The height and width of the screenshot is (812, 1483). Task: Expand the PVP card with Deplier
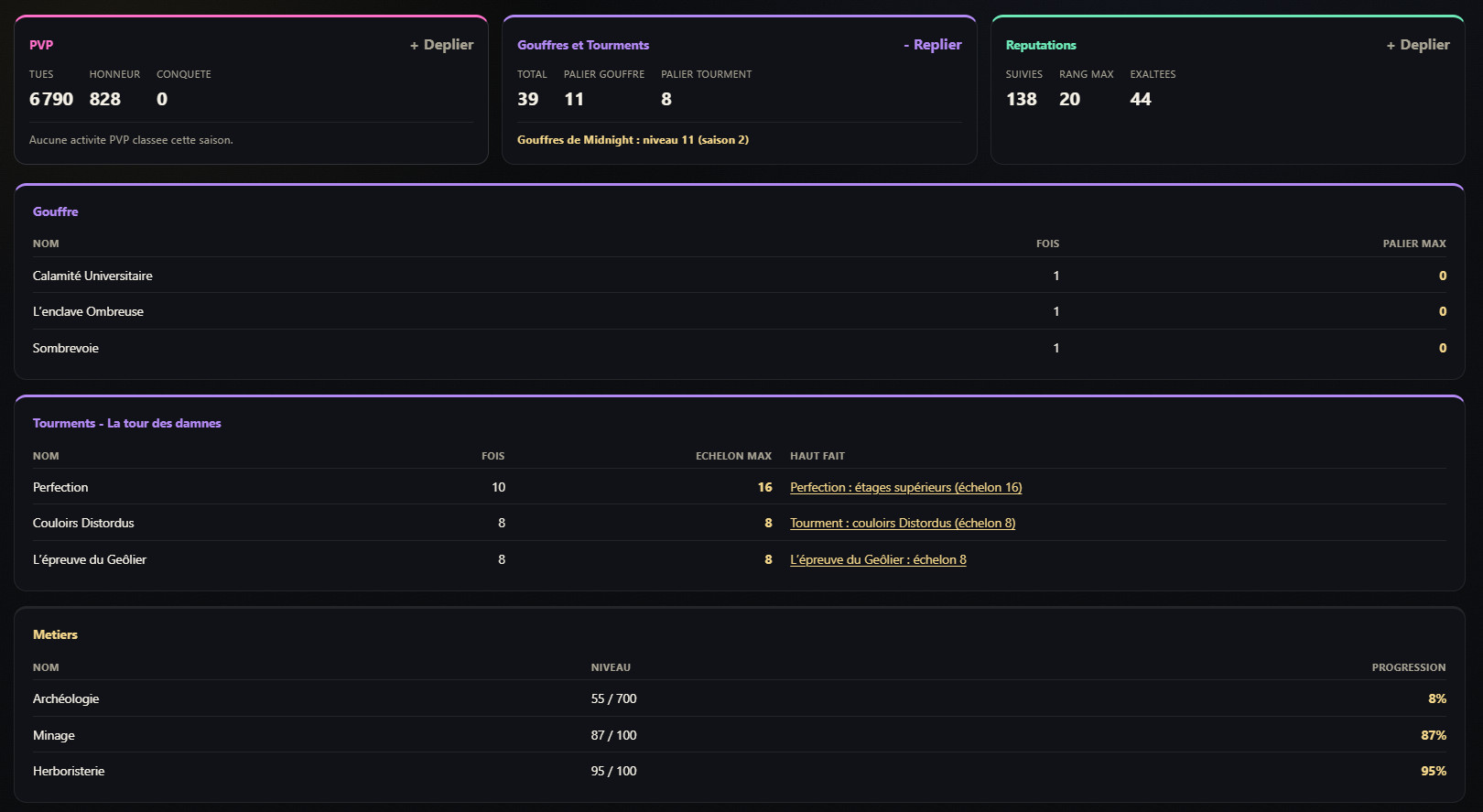pyautogui.click(x=441, y=45)
